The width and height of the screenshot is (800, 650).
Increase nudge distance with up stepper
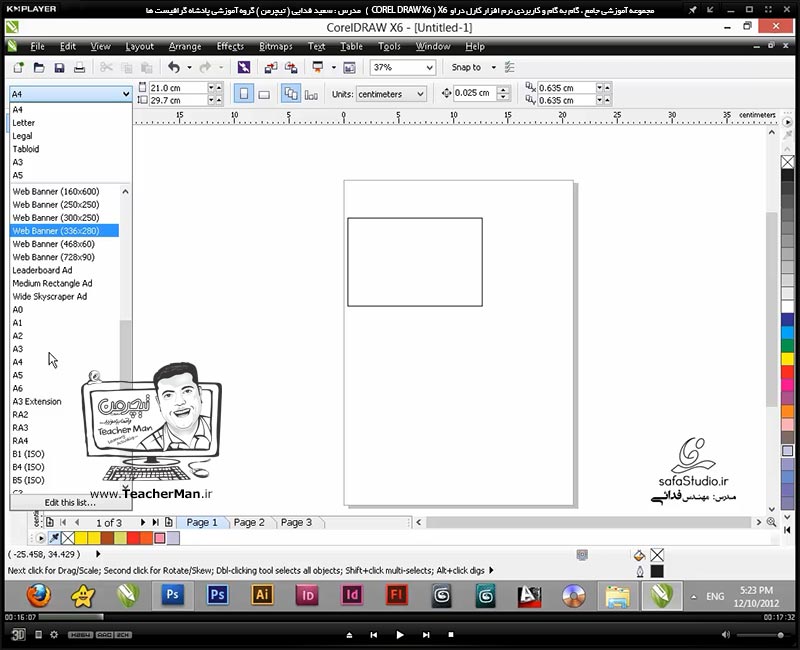(x=503, y=89)
